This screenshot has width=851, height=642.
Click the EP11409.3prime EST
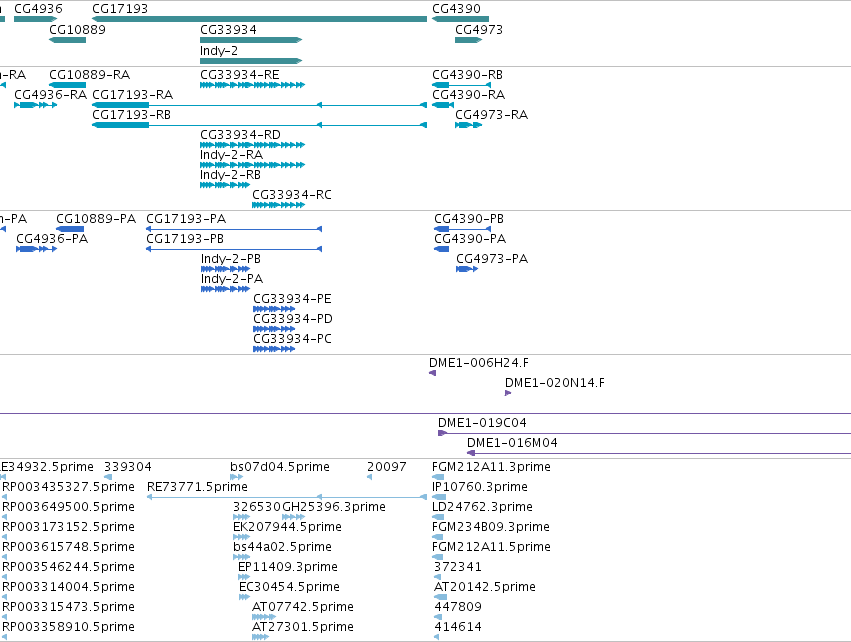(x=244, y=577)
